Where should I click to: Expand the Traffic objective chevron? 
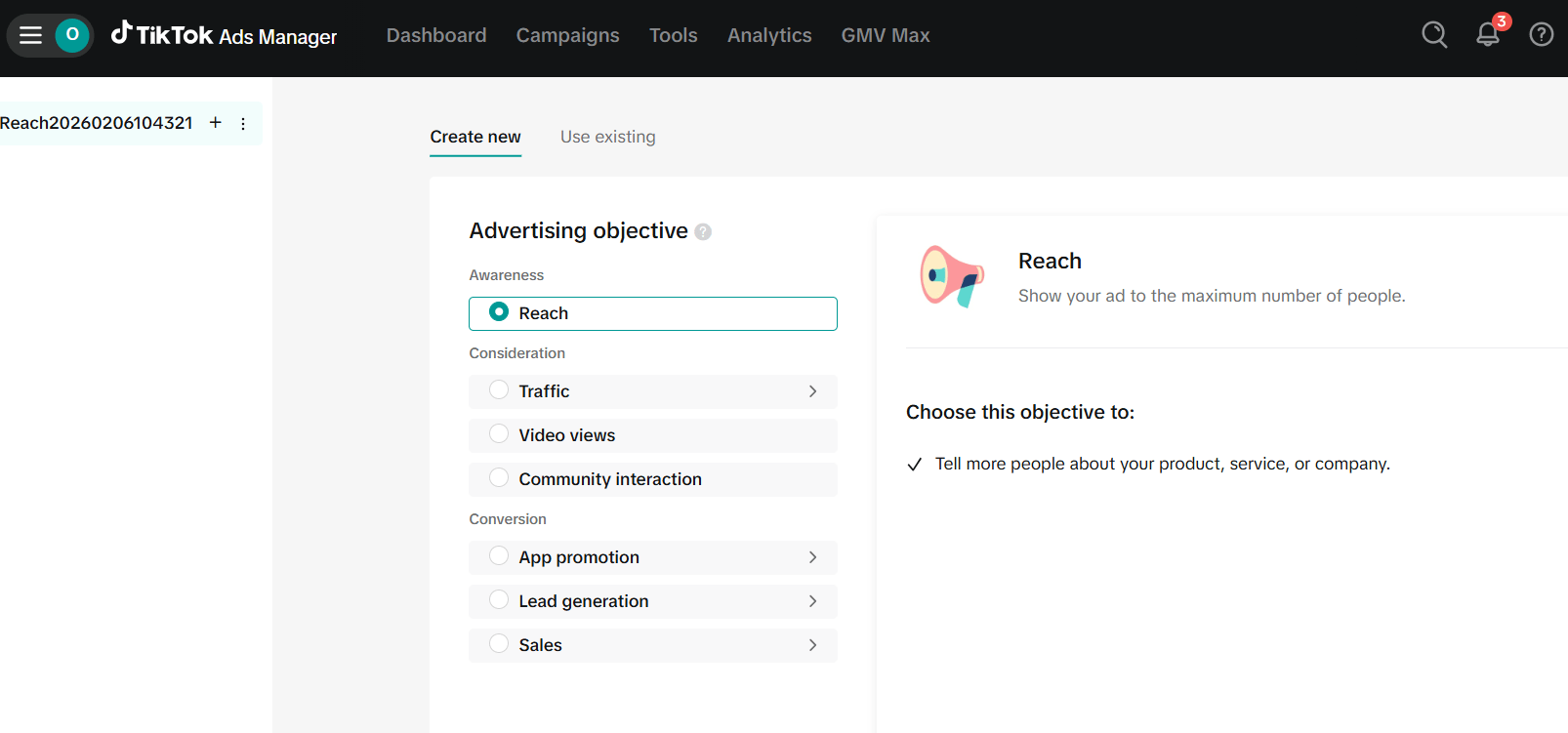coord(812,391)
